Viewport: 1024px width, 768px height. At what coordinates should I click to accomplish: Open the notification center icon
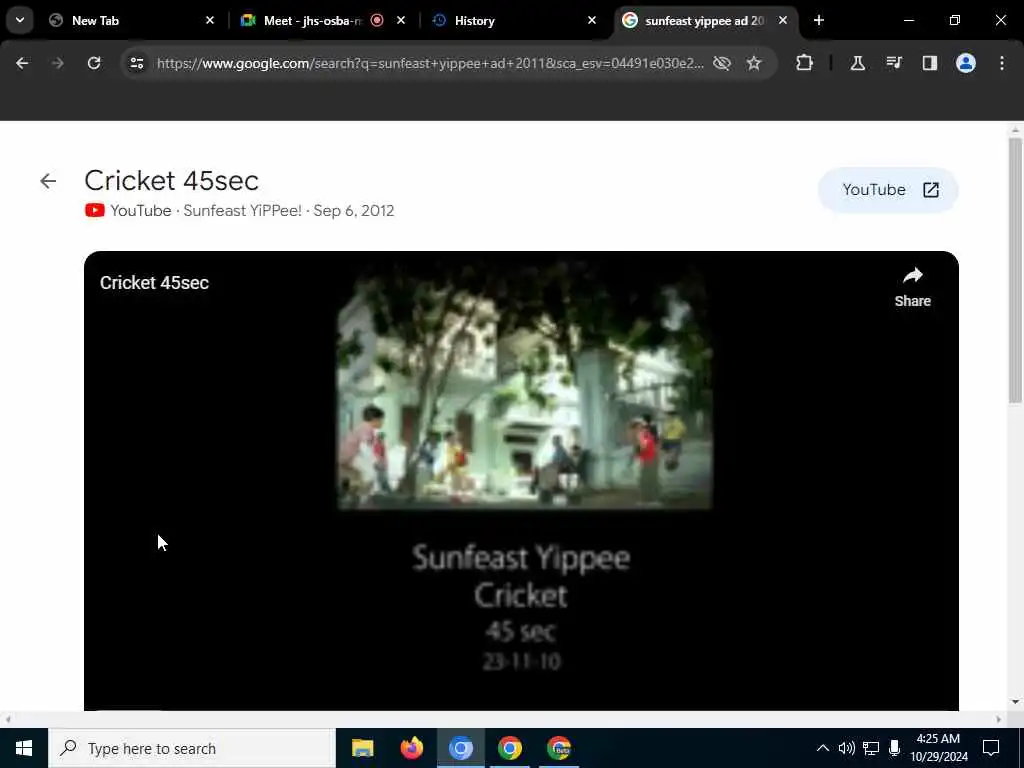pyautogui.click(x=991, y=748)
